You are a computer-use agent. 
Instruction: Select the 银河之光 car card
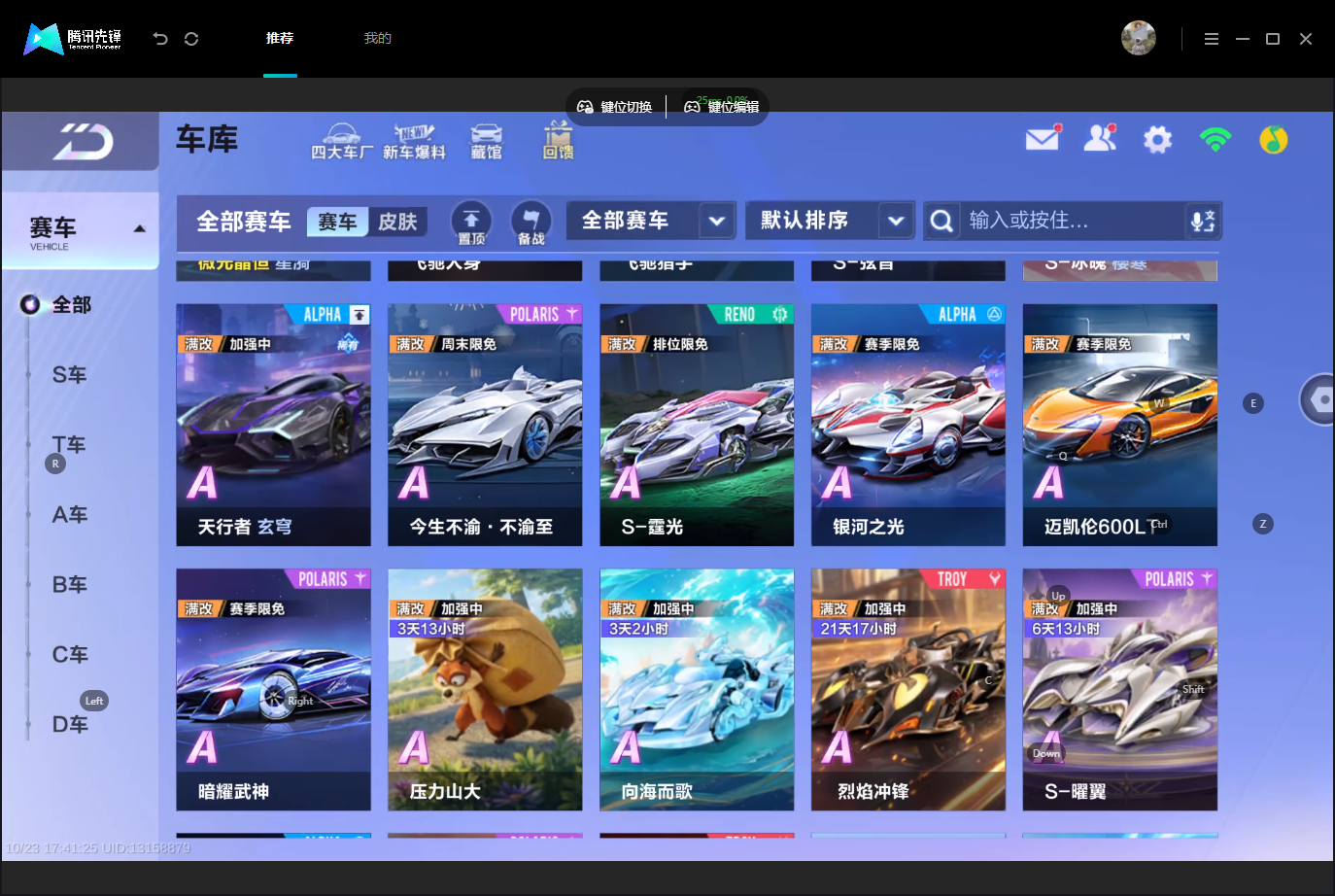pos(908,425)
